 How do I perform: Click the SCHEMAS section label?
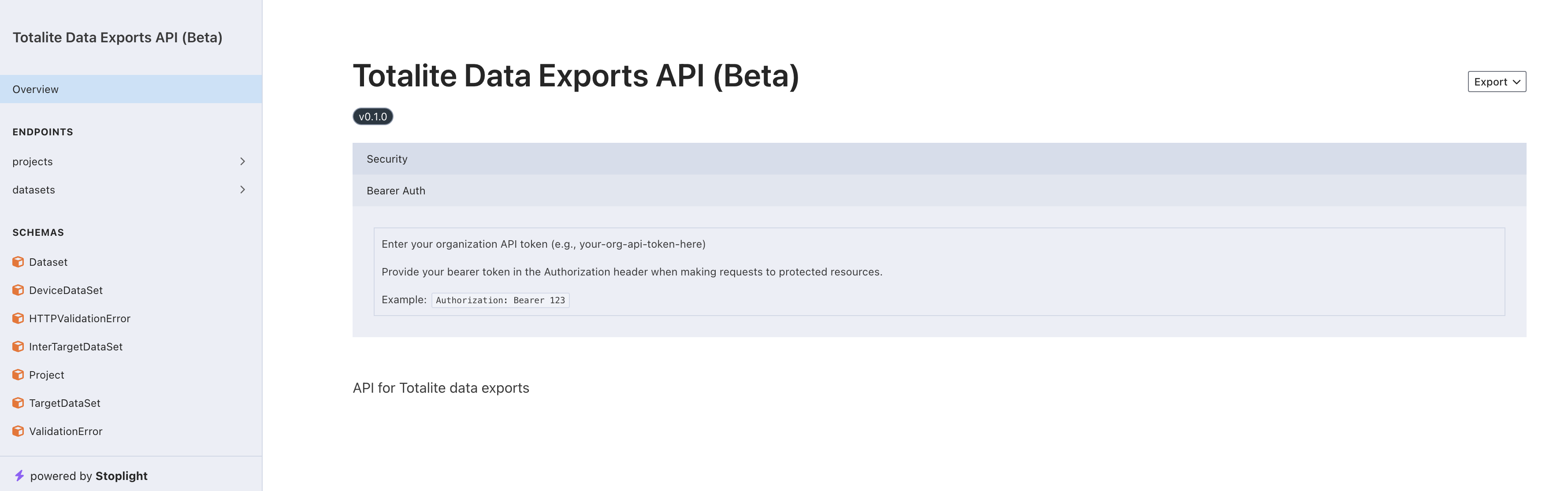point(38,232)
